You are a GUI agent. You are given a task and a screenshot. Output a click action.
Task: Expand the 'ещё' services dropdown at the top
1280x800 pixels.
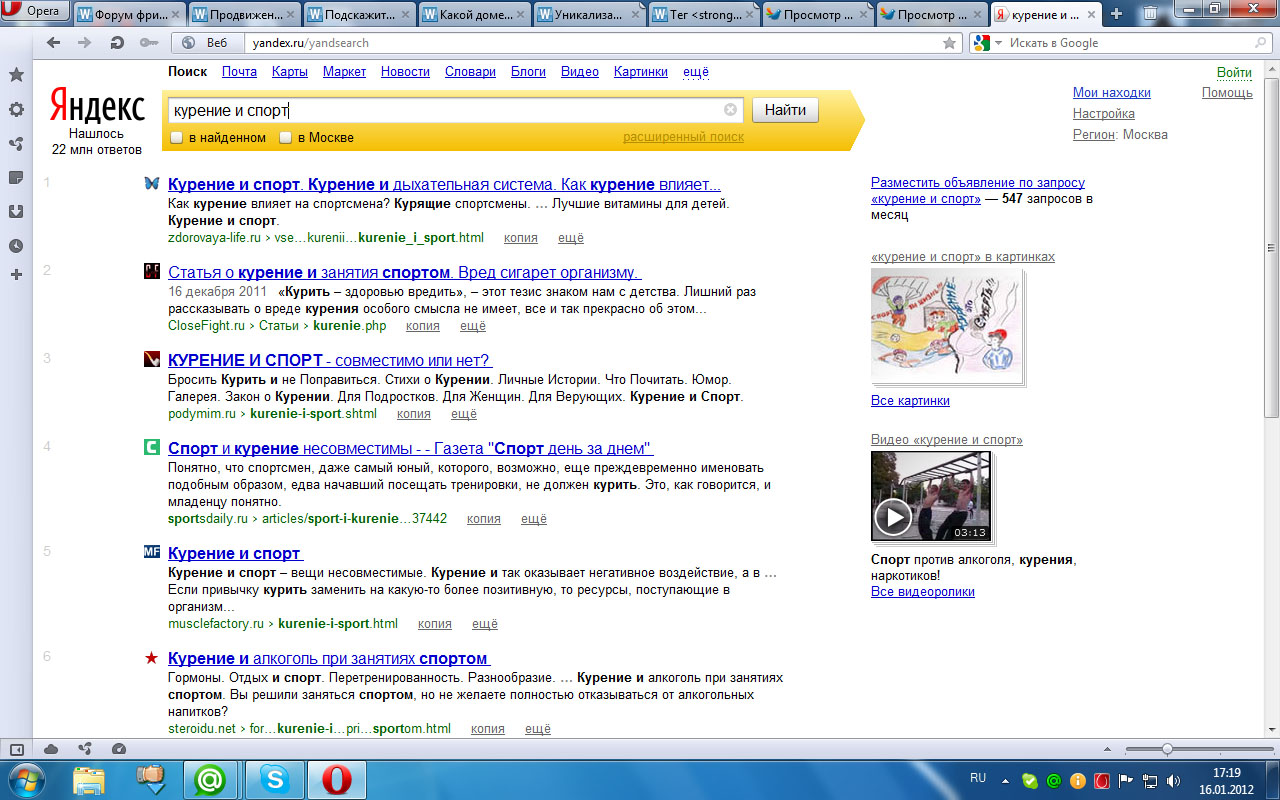[x=696, y=72]
